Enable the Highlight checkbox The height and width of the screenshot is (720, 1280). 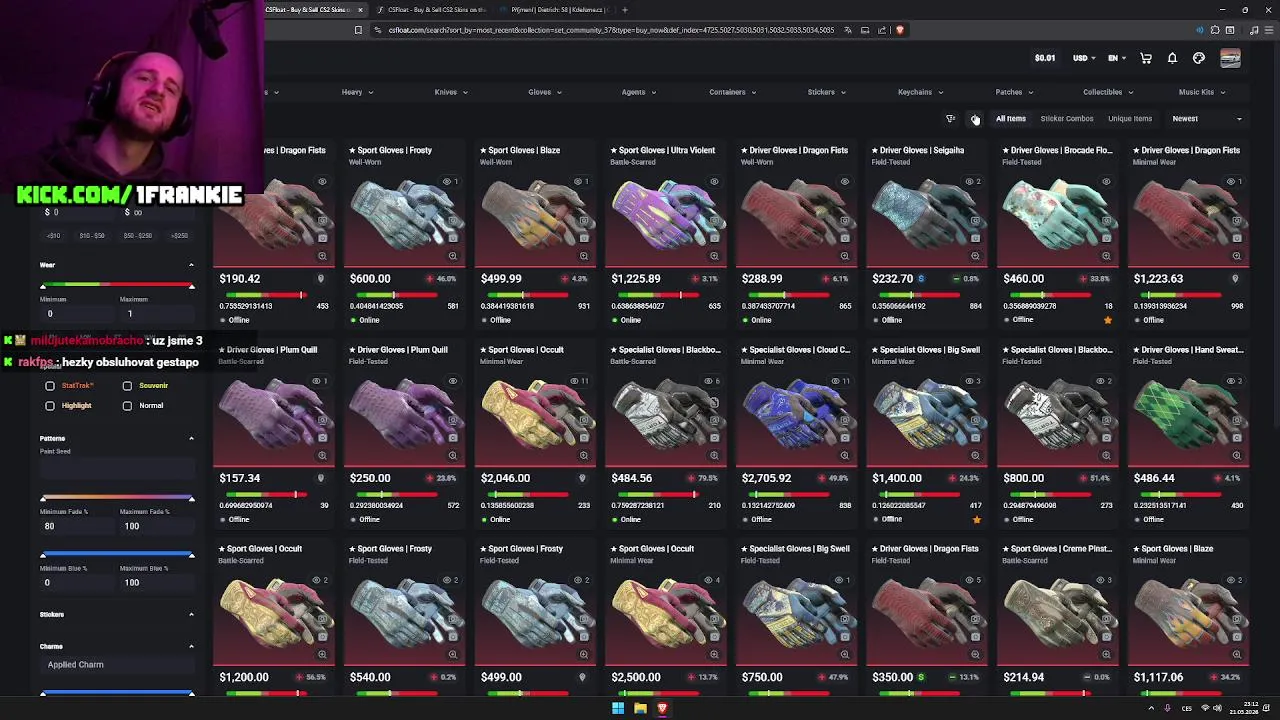click(x=50, y=406)
